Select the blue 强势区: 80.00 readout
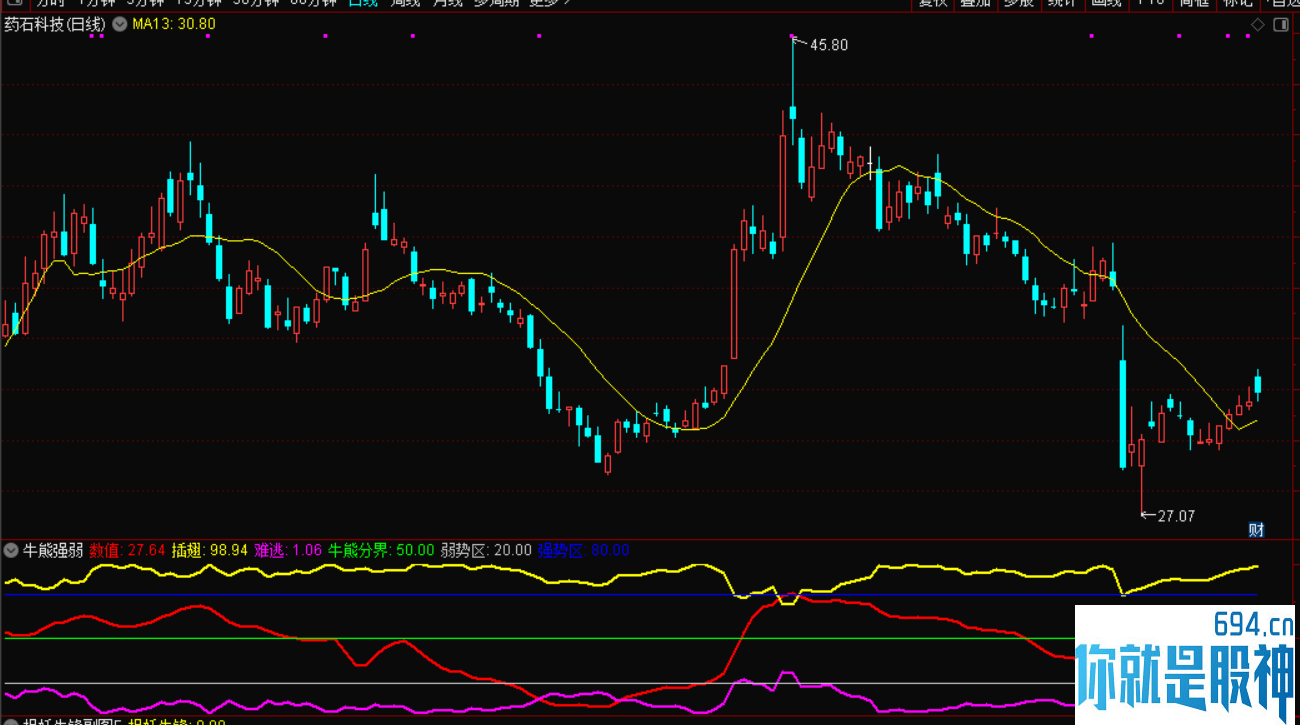Screen dimensions: 1300x725 [583, 550]
